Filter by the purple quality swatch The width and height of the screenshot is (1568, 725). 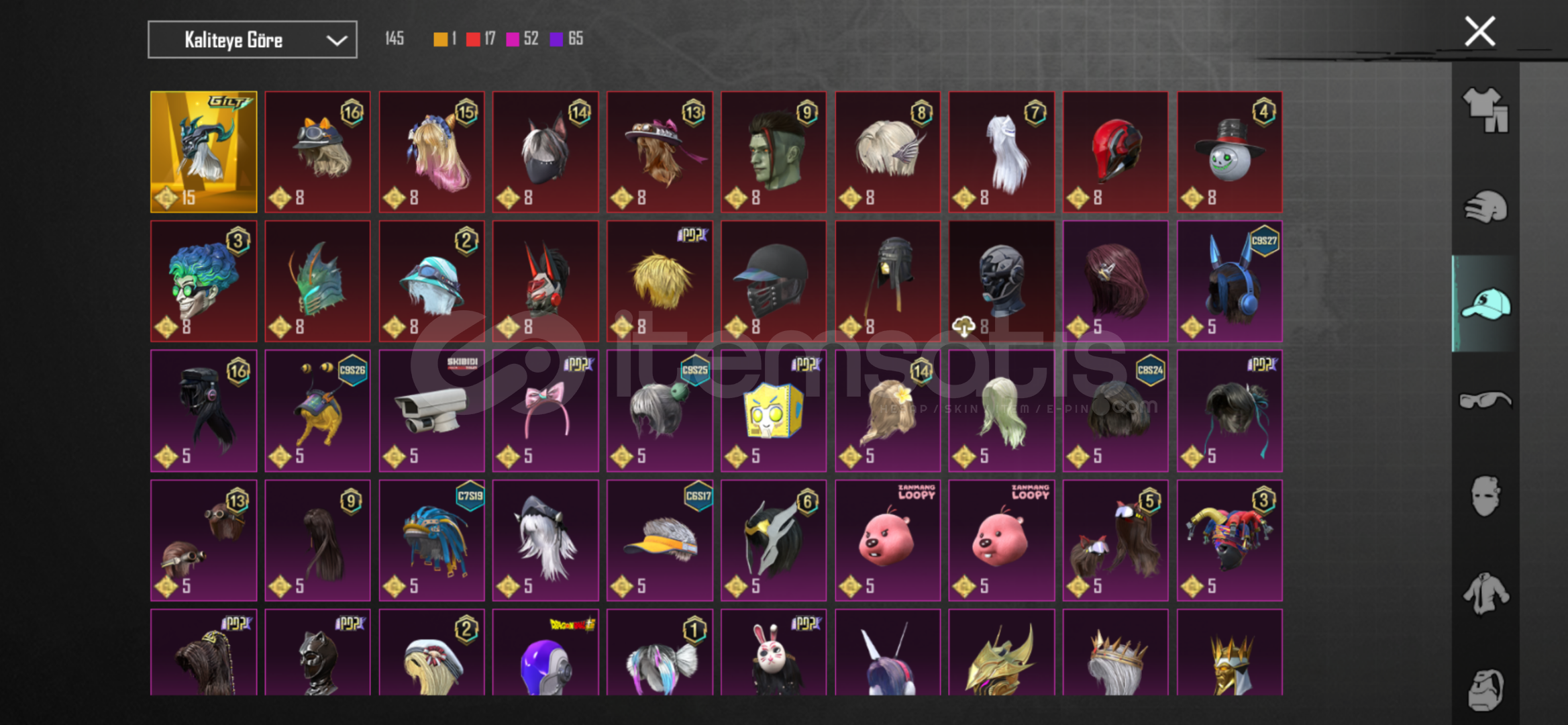(556, 39)
